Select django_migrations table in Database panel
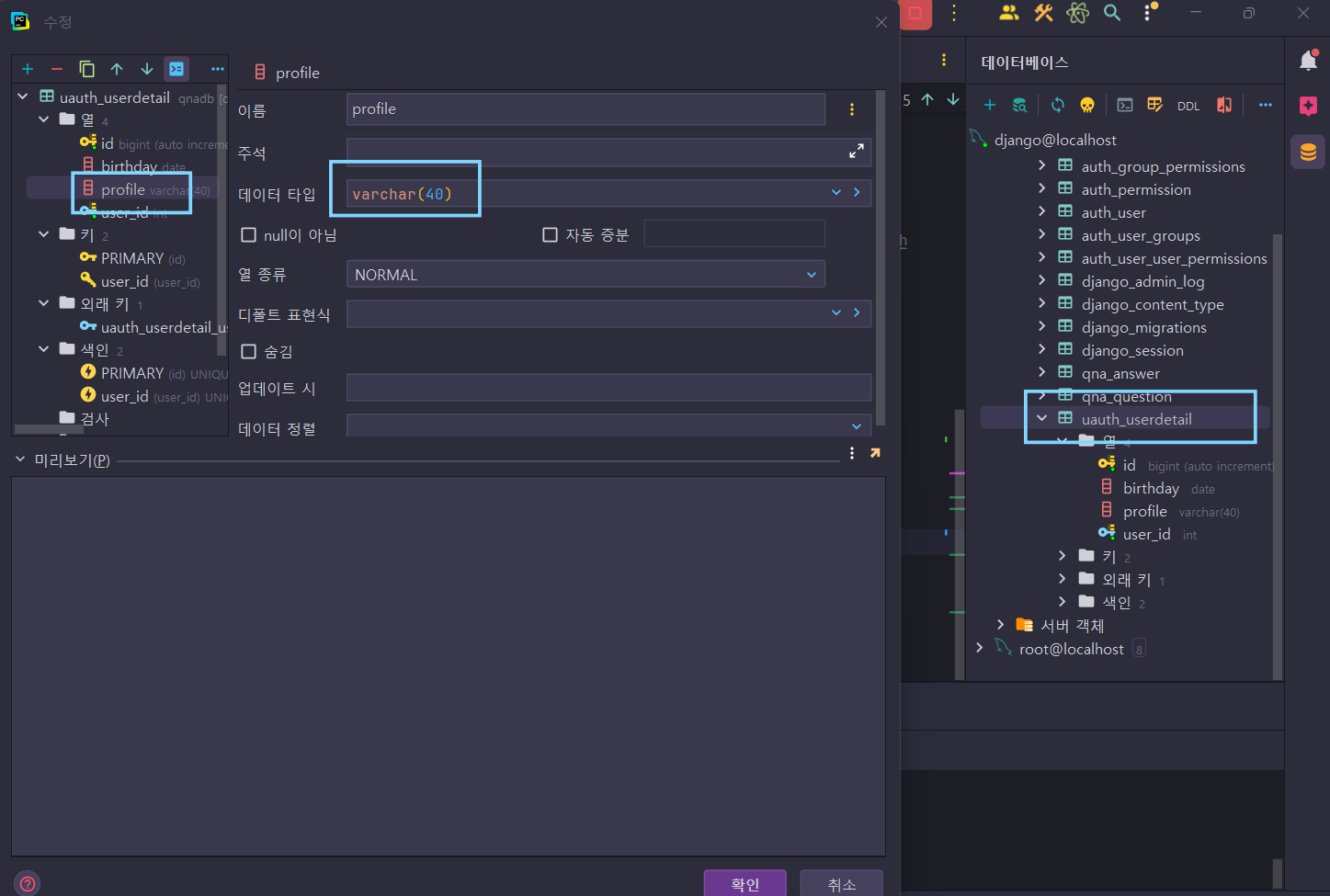Screen dimensions: 1330x896 [1143, 327]
